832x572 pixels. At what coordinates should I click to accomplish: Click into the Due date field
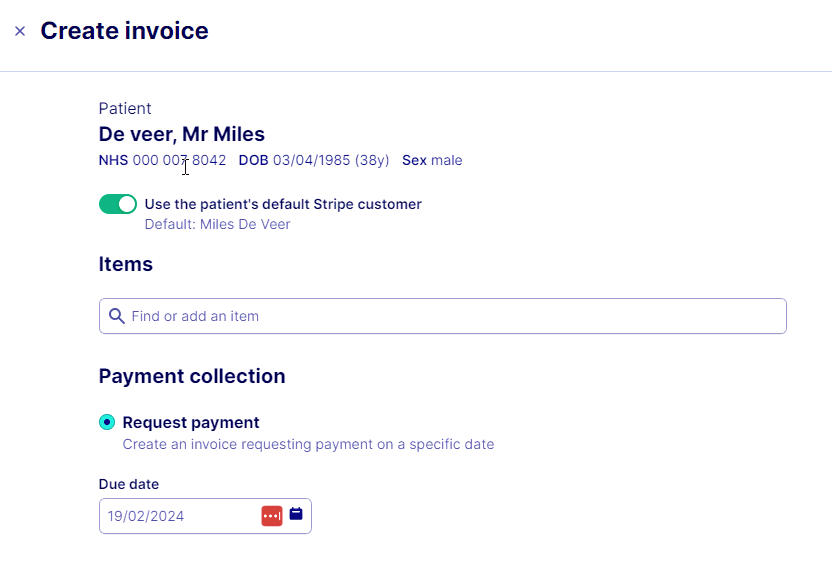(180, 516)
